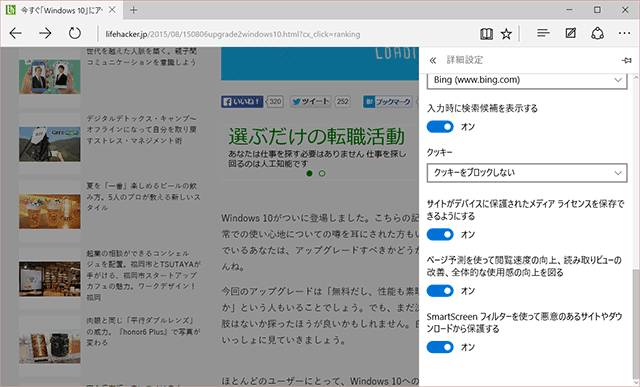This screenshot has width=640, height=387.
Task: Minimize the Edge browser window
Action: [569, 10]
